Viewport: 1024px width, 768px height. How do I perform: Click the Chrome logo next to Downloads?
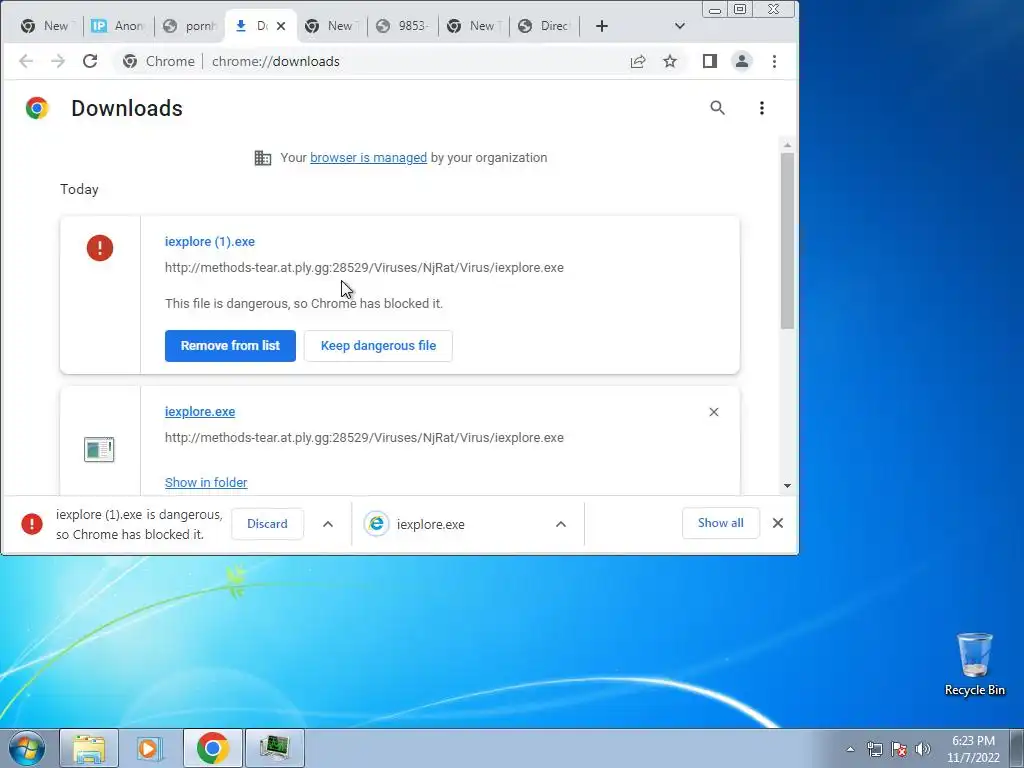37,108
